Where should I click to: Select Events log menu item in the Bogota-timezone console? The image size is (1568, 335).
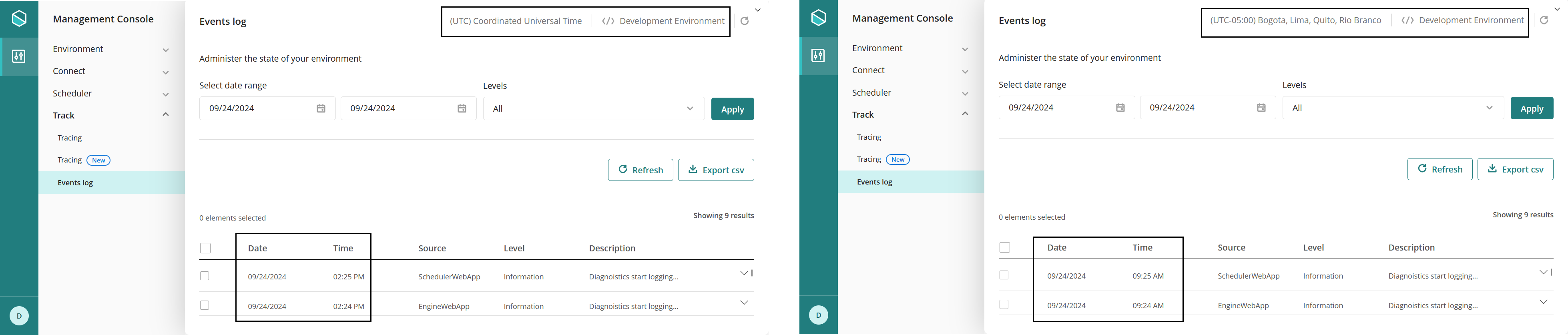click(911, 182)
